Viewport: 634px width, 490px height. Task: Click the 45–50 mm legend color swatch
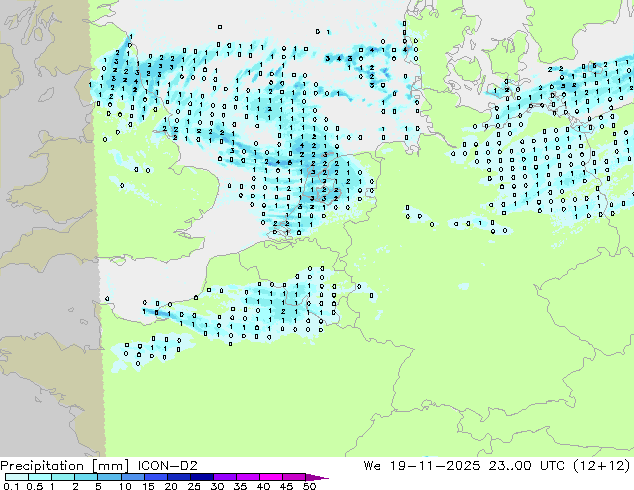tap(294, 477)
